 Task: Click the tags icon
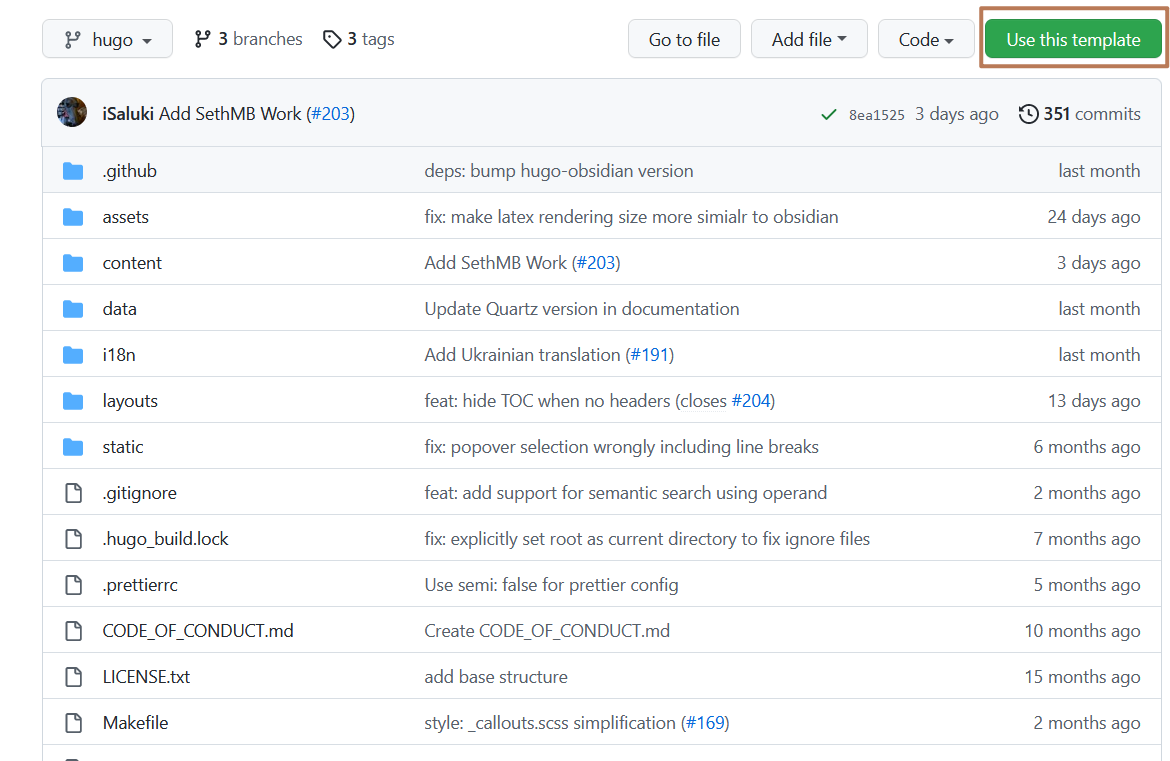click(332, 39)
